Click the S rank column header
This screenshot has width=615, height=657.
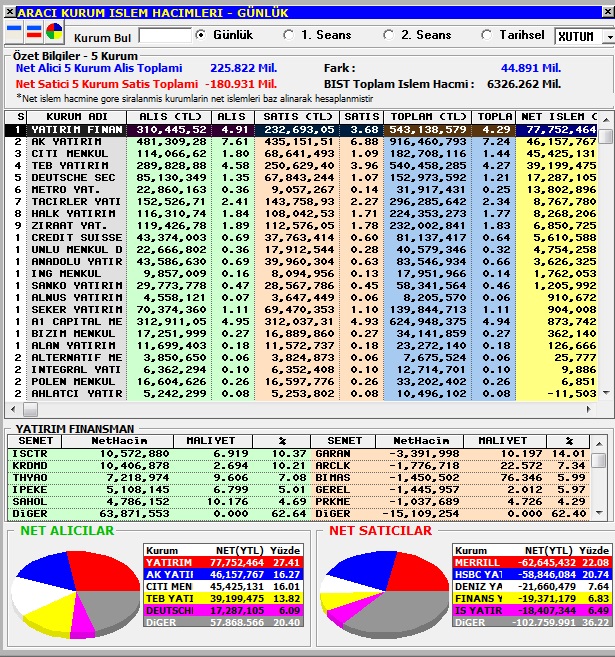[x=16, y=116]
